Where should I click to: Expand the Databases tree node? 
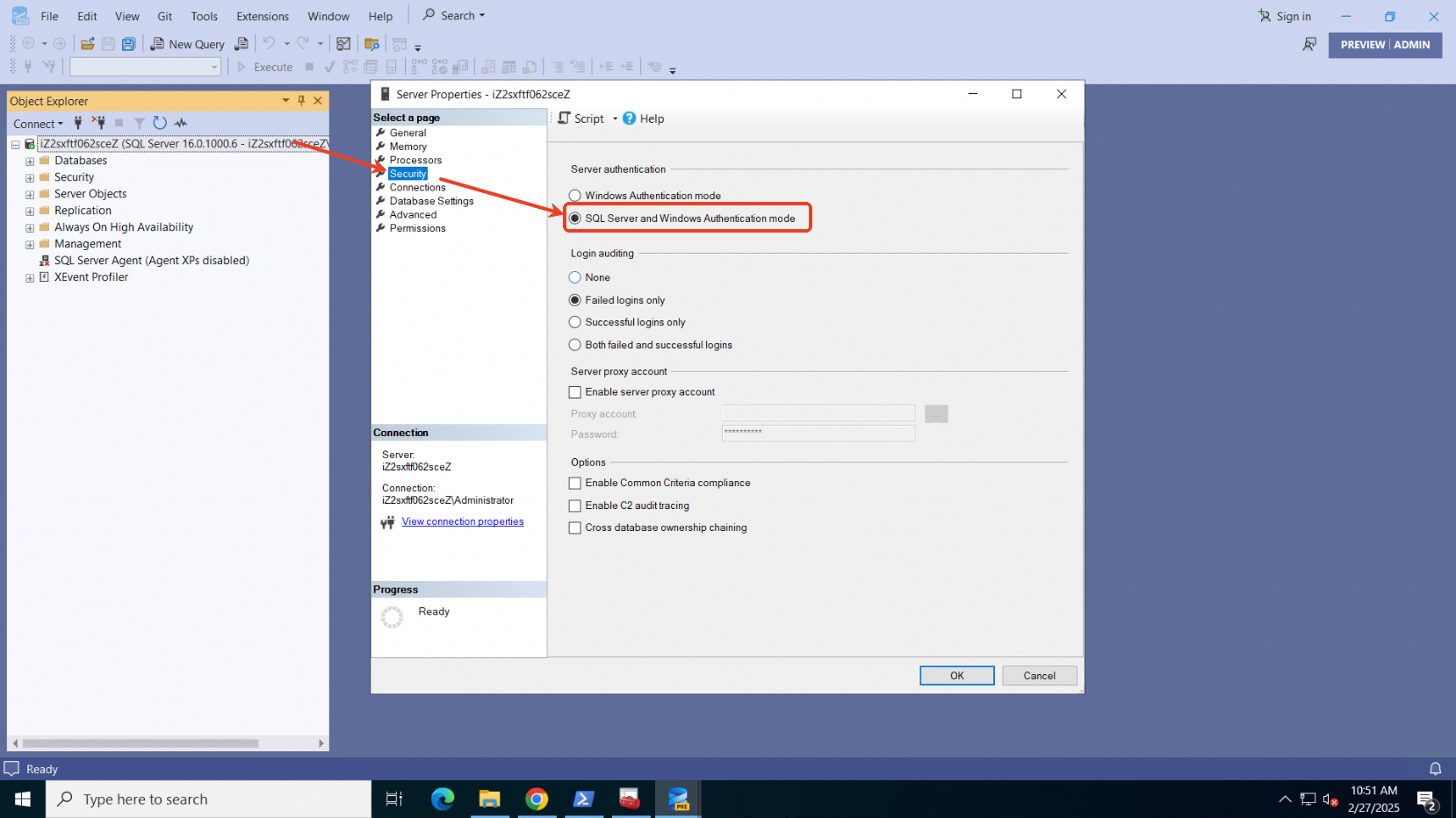[30, 161]
